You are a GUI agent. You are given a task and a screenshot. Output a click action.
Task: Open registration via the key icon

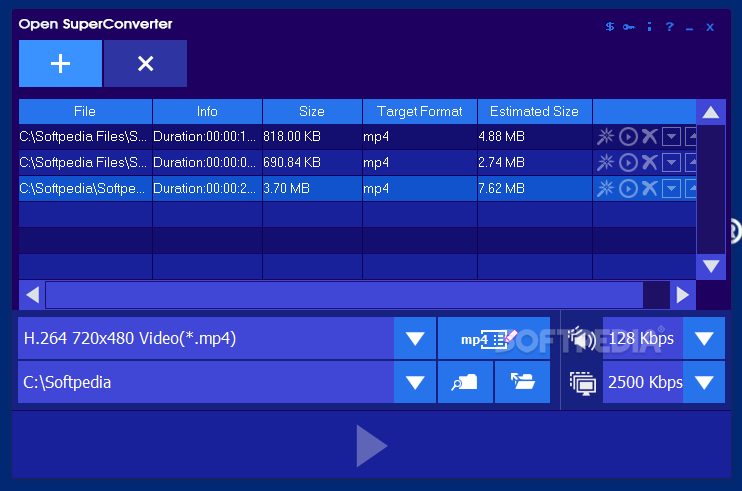tap(629, 27)
